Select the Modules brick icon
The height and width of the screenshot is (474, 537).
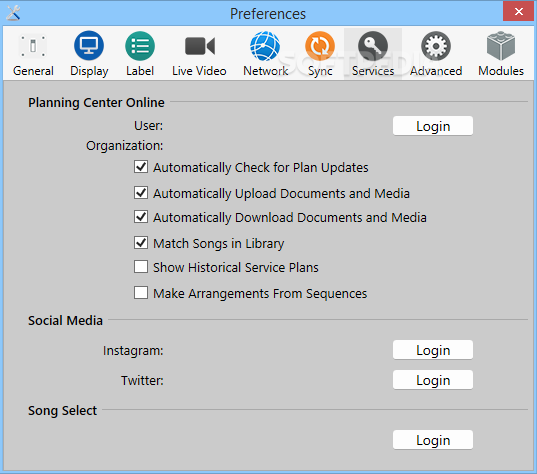coord(501,46)
